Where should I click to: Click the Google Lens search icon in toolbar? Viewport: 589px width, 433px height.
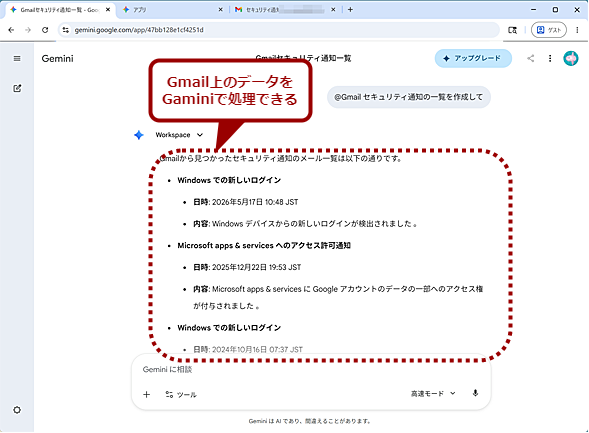coord(512,30)
